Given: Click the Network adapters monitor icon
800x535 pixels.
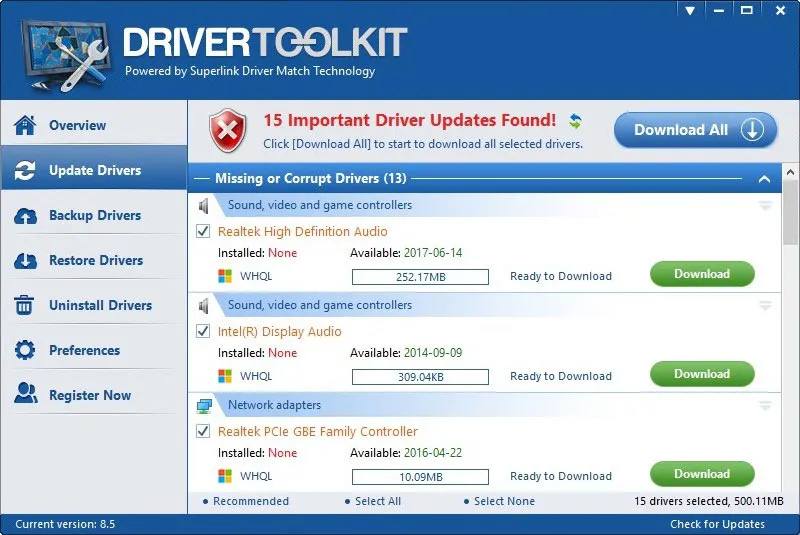Looking at the screenshot, I should click(204, 406).
